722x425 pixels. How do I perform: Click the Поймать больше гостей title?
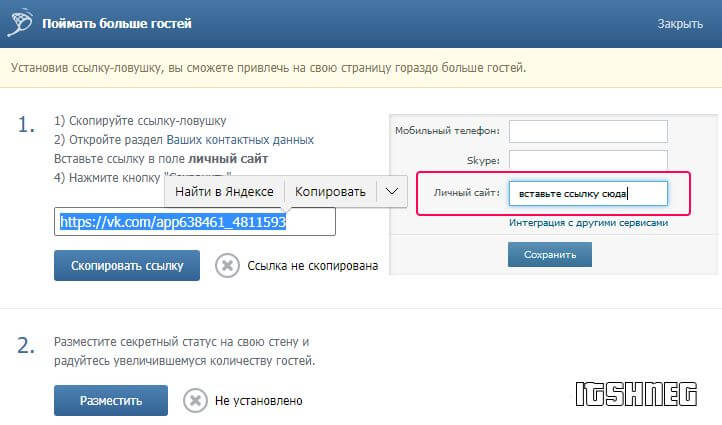(117, 23)
